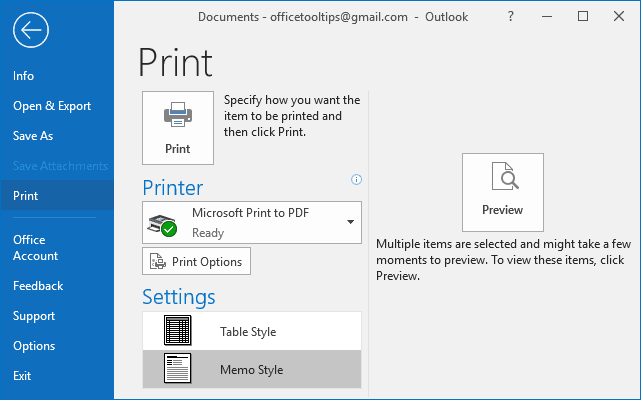Image resolution: width=641 pixels, height=400 pixels.
Task: Close the Outlook window
Action: pyautogui.click(x=619, y=16)
